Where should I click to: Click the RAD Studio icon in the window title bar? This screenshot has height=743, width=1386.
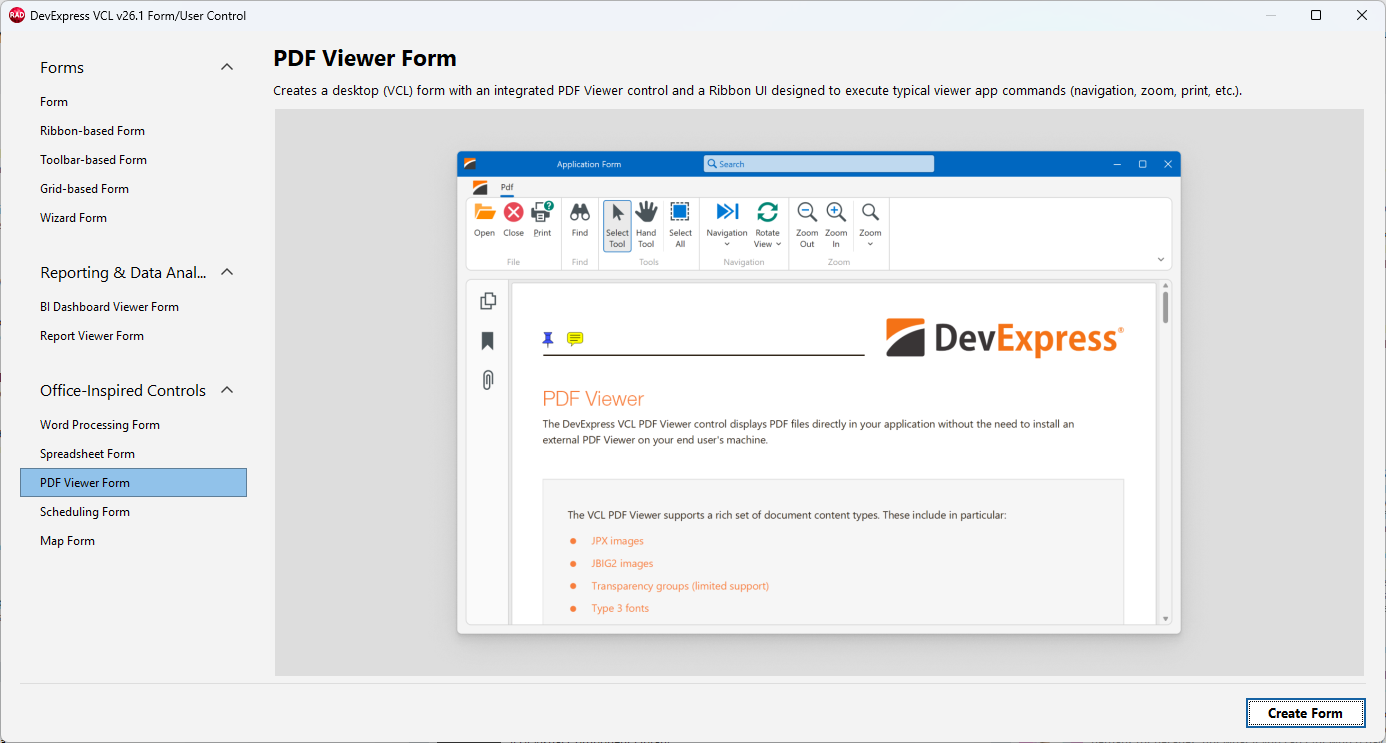coord(17,15)
